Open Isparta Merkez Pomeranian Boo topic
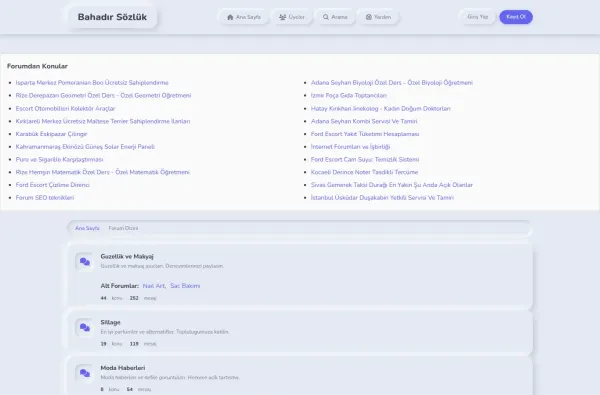 click(92, 83)
